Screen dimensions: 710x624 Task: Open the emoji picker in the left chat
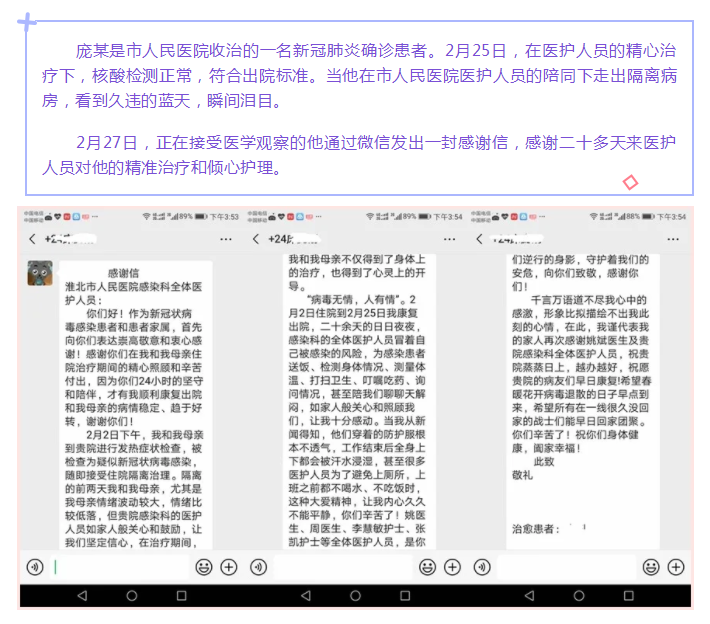tap(204, 567)
